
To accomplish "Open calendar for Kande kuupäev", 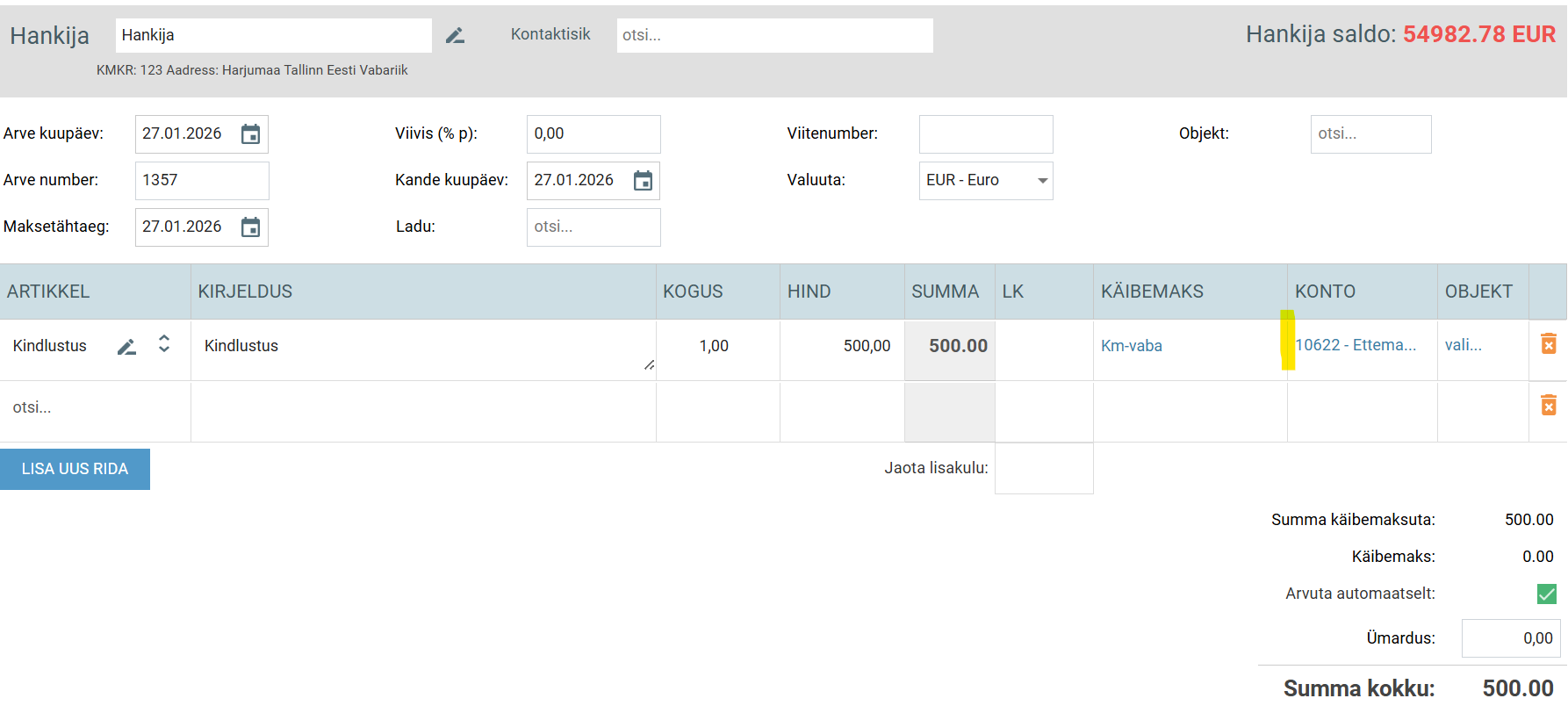I will [643, 181].
